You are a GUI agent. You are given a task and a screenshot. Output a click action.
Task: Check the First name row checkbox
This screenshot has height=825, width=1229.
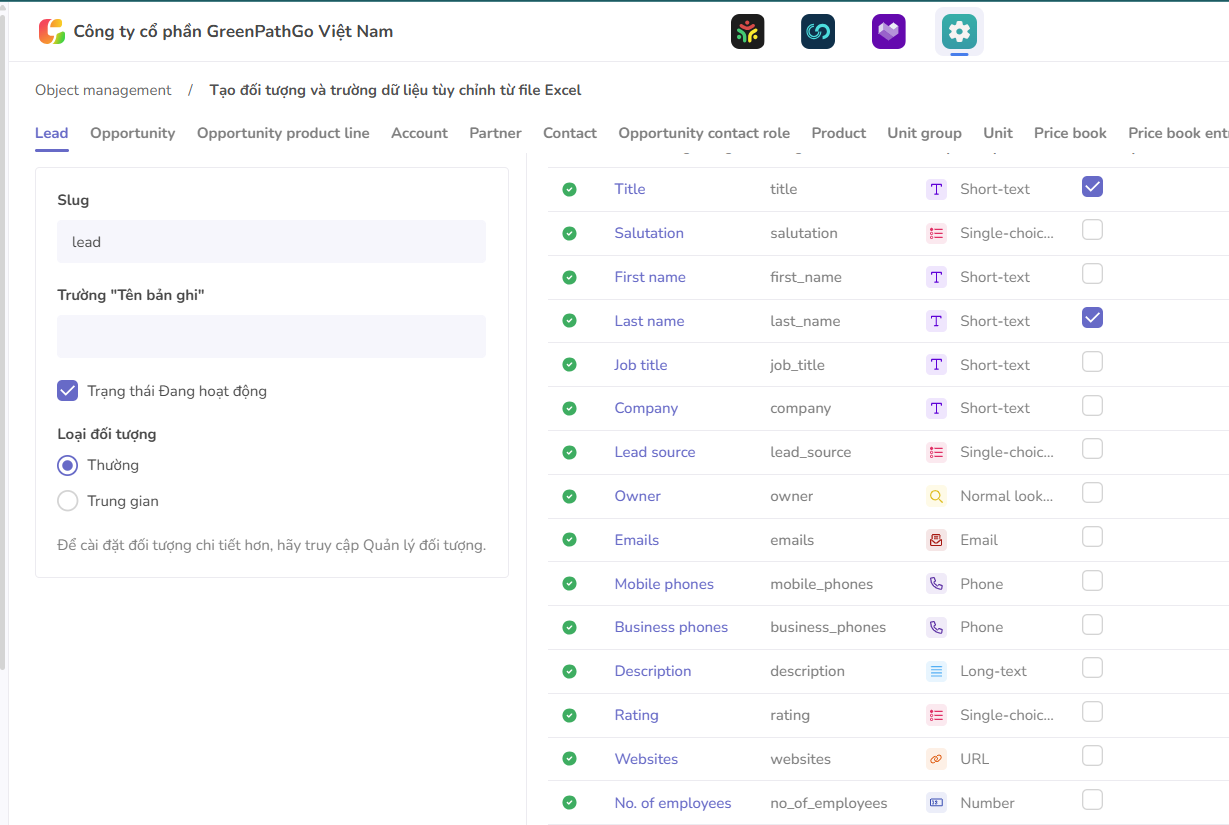(x=1093, y=274)
